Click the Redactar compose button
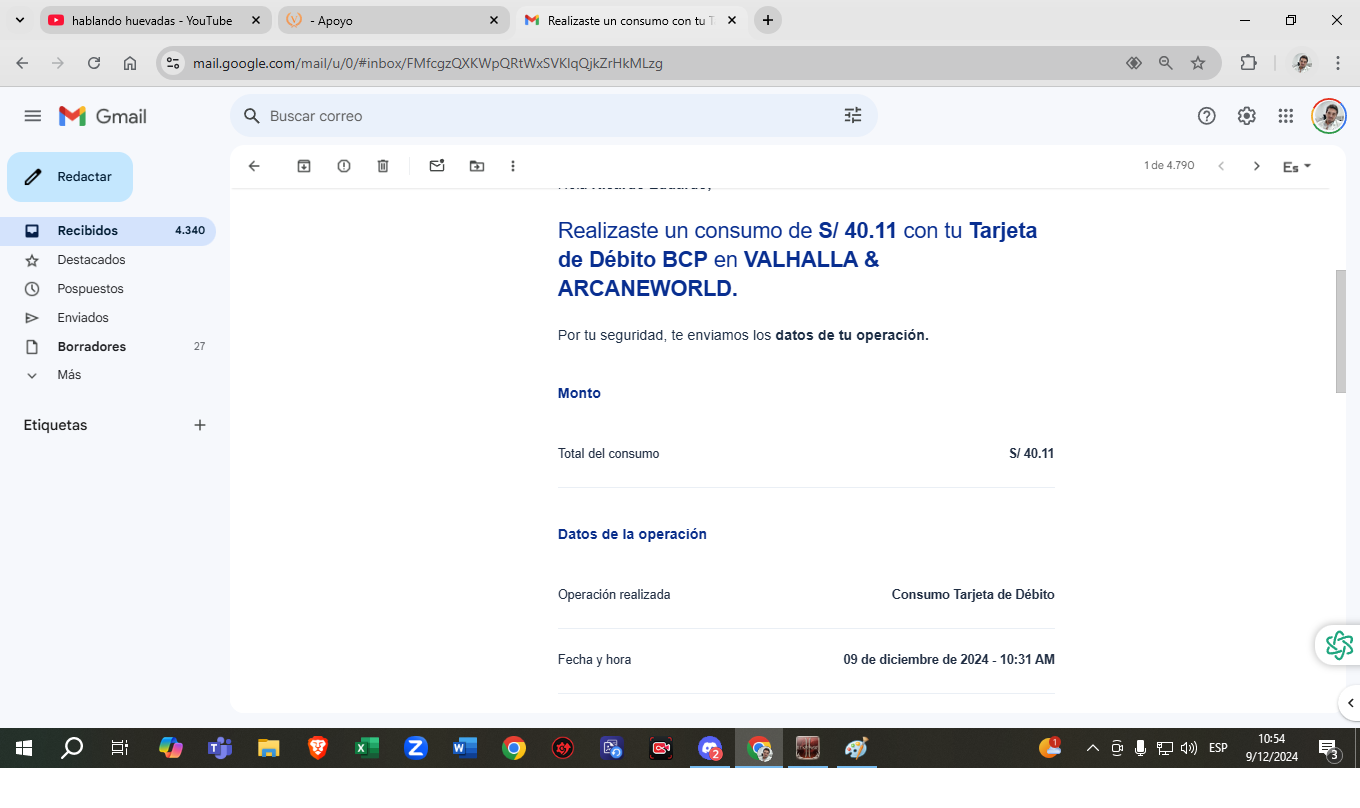 (x=70, y=177)
